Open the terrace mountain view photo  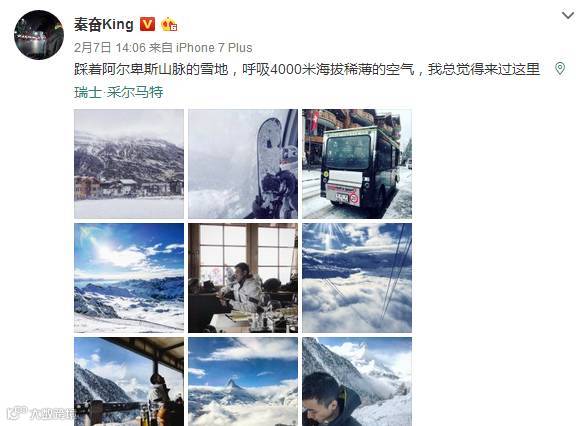click(x=129, y=382)
